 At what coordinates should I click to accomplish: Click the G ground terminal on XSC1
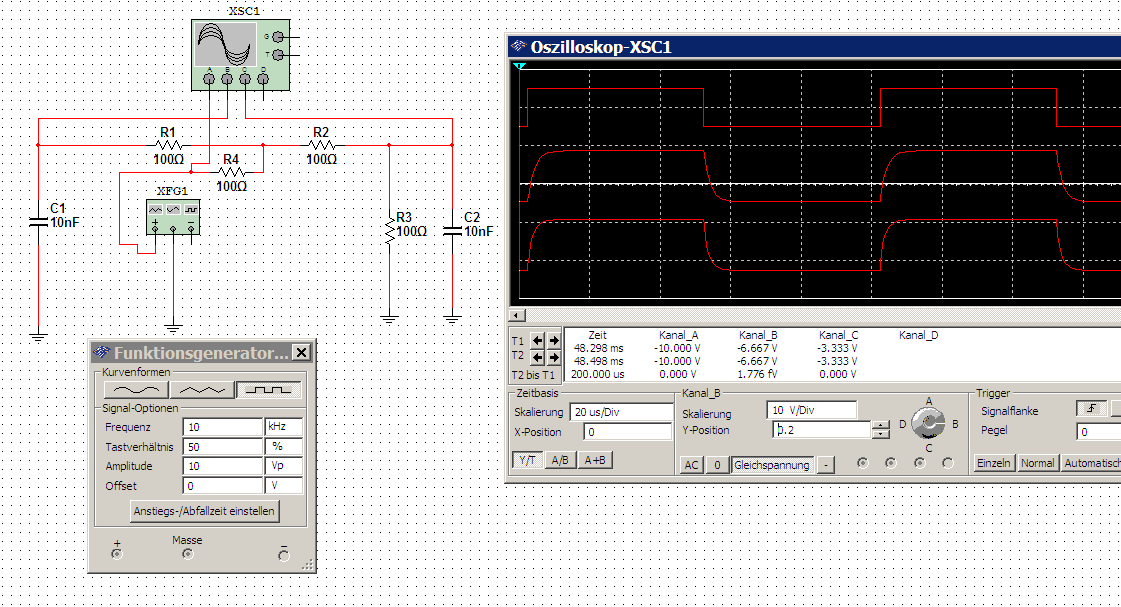click(278, 36)
